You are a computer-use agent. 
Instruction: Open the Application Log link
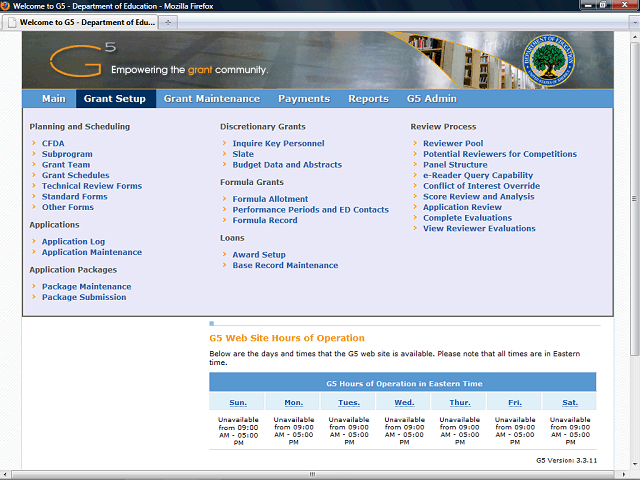coord(73,242)
